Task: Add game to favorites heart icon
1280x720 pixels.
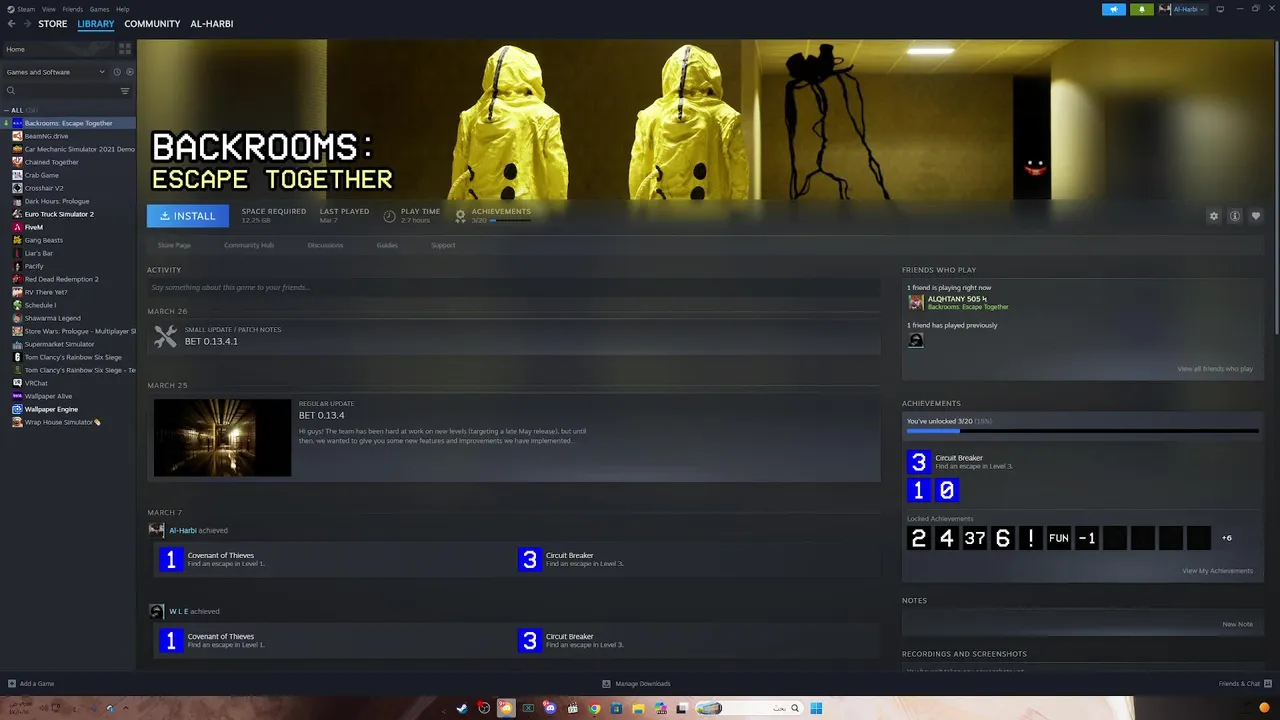Action: click(x=1256, y=216)
